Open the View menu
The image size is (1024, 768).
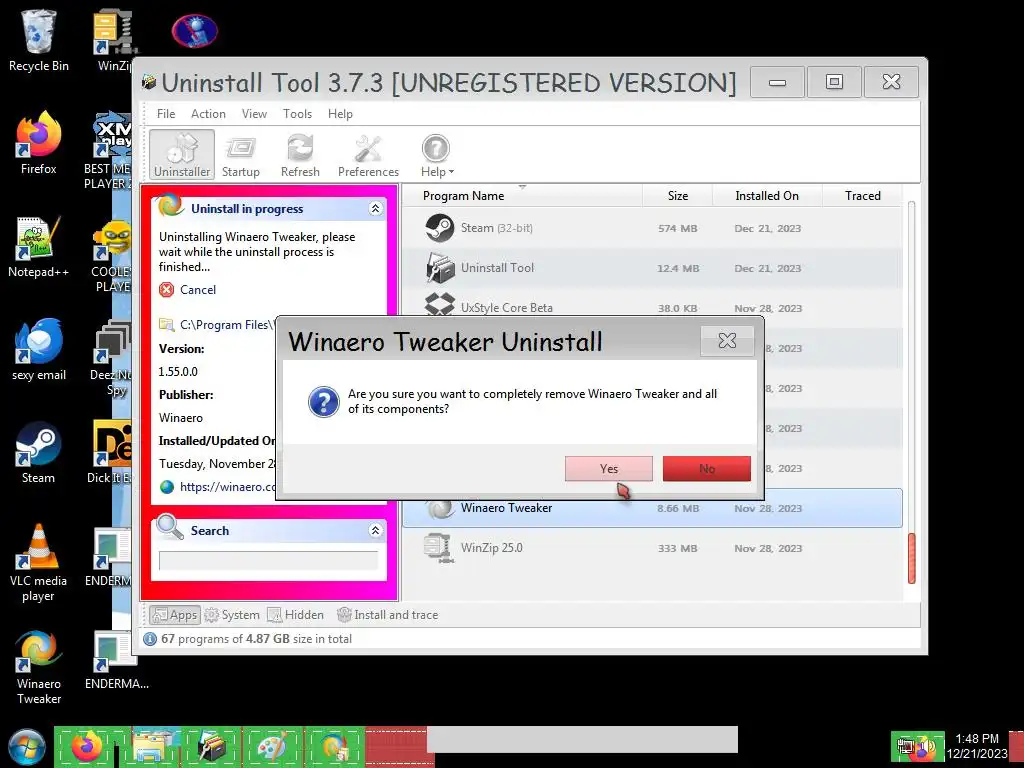[x=254, y=114]
